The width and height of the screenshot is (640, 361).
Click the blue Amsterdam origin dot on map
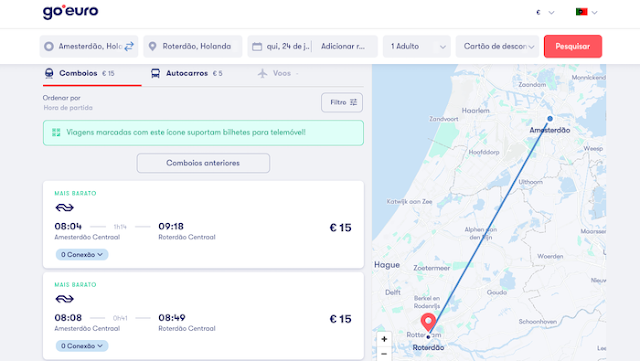coord(550,118)
